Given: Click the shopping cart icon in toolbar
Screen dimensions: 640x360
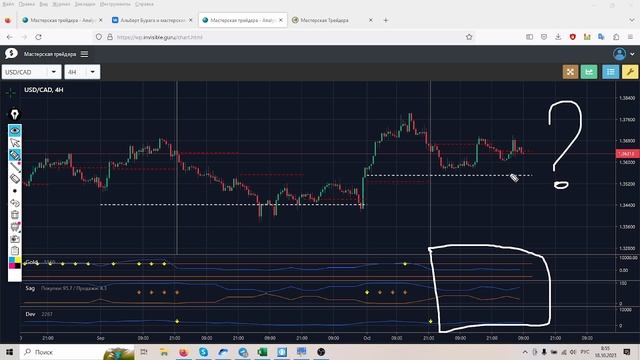Looking at the screenshot, I should pyautogui.click(x=15, y=227).
